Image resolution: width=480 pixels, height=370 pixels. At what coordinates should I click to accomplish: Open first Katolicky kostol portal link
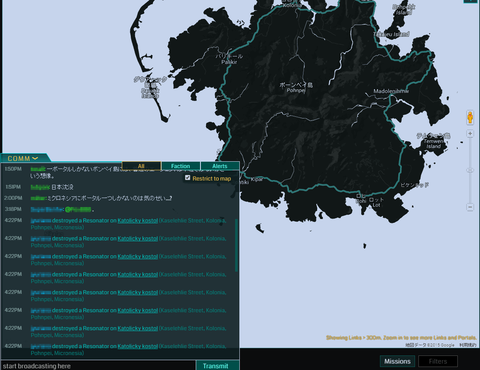[138, 221]
